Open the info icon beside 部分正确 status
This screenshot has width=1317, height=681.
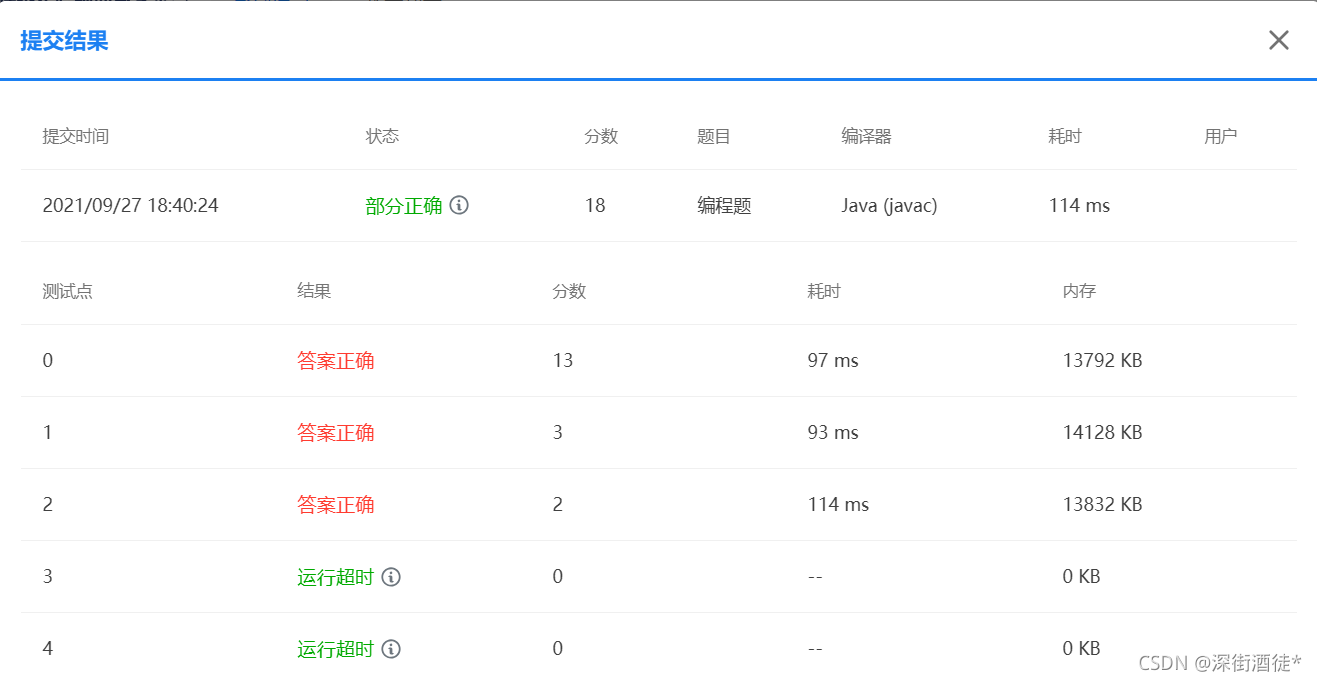coord(459,205)
